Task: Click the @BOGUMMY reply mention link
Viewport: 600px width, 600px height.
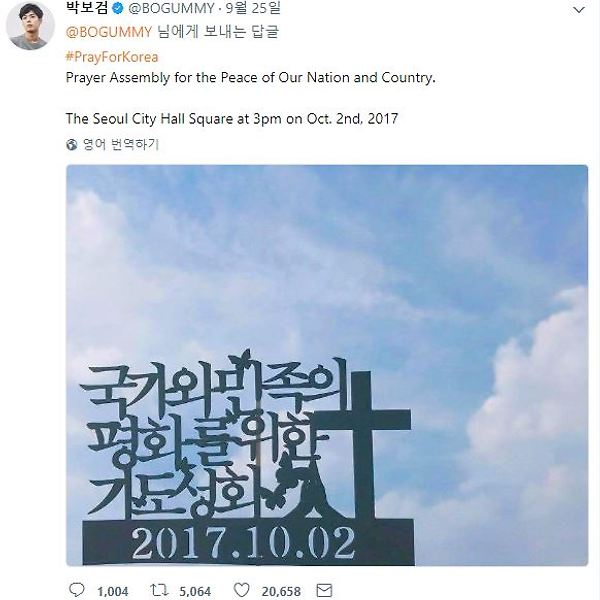Action: (109, 32)
